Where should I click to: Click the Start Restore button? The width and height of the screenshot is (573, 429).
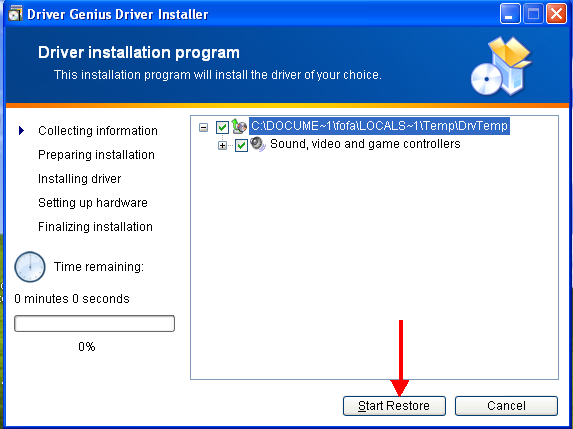pos(394,406)
